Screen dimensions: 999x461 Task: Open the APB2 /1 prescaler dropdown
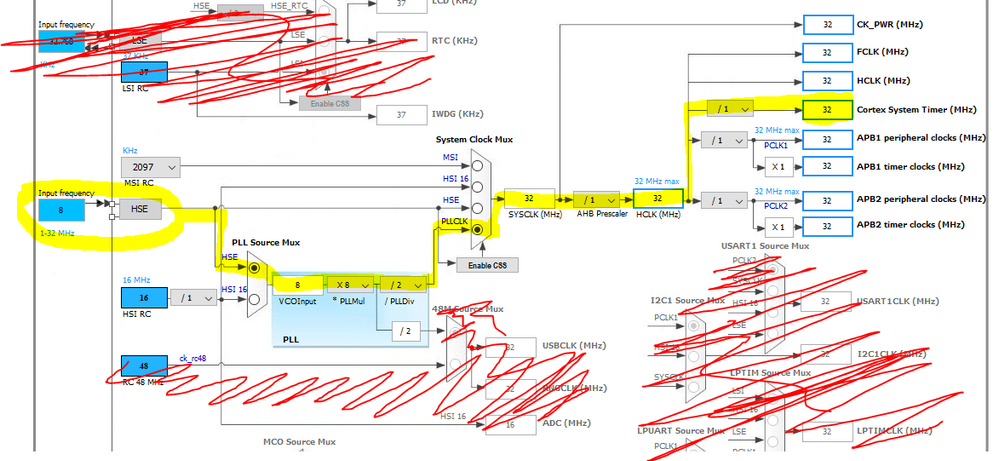(724, 201)
